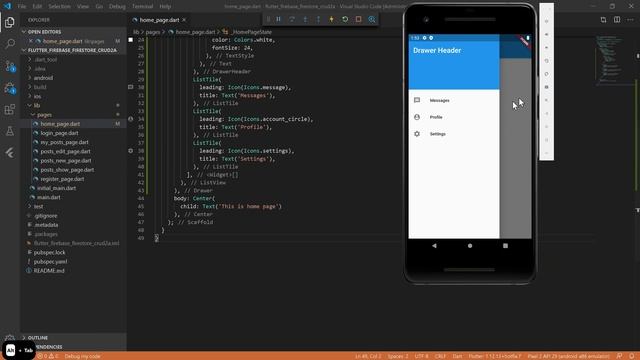Click Debug my code in status bar
640x360 pixels.
pos(82,356)
